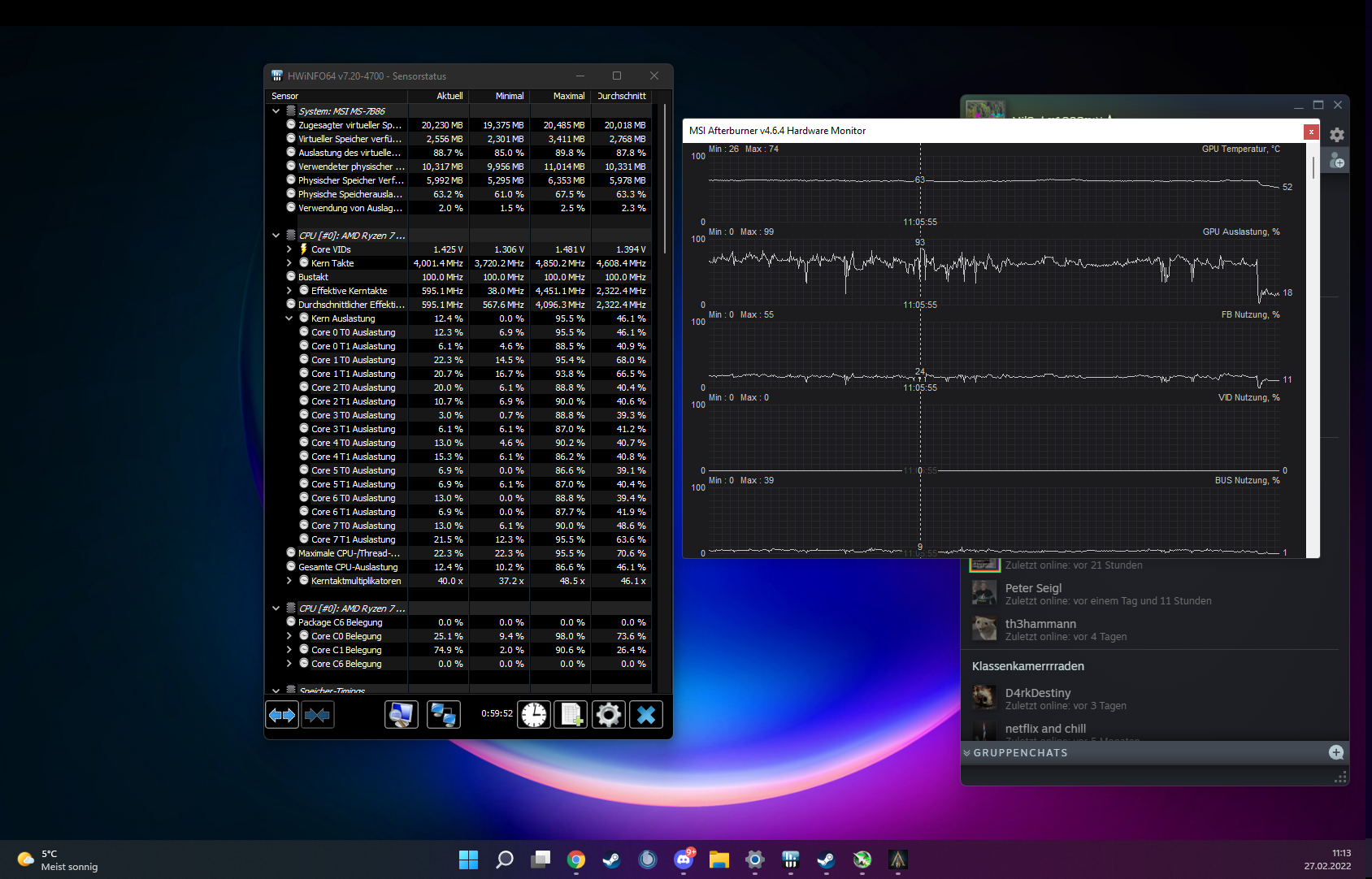
Task: Select the Package C6 Belegung row
Action: tap(459, 622)
